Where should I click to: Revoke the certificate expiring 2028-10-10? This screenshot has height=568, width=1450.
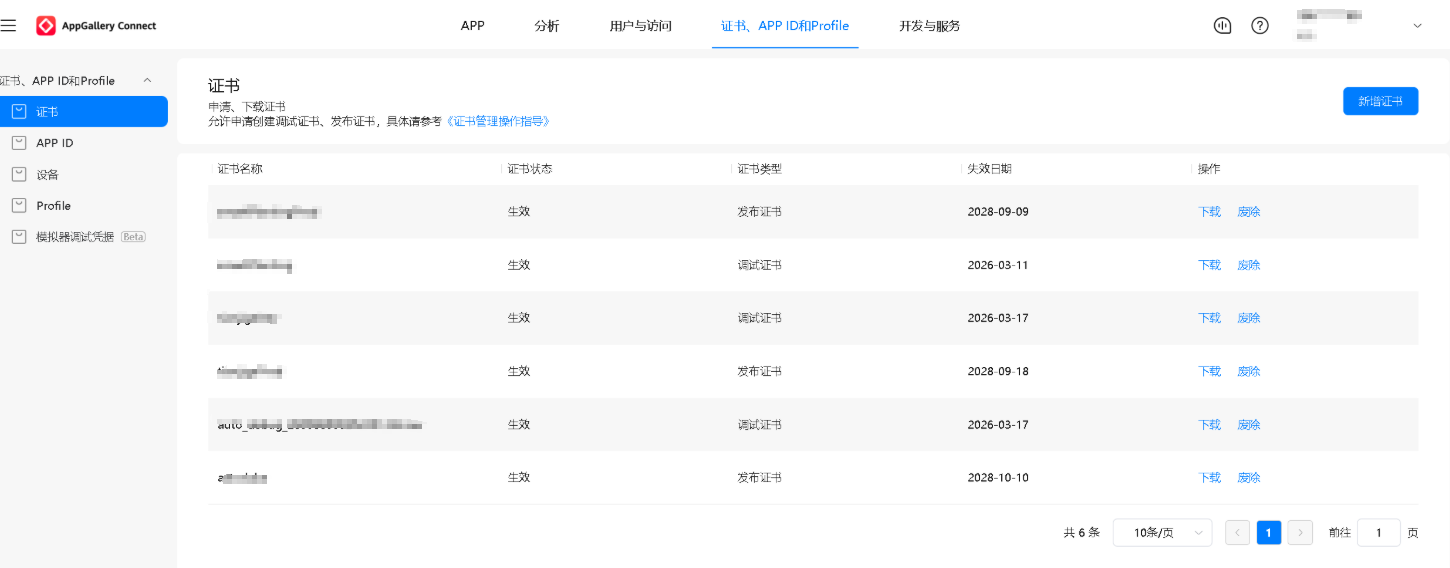[x=1249, y=478]
